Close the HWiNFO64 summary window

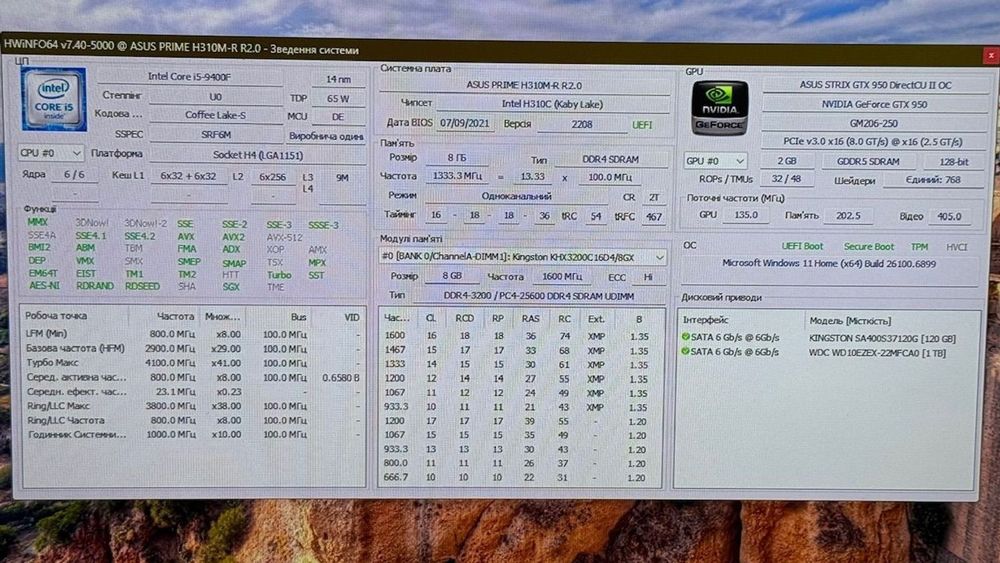point(990,56)
